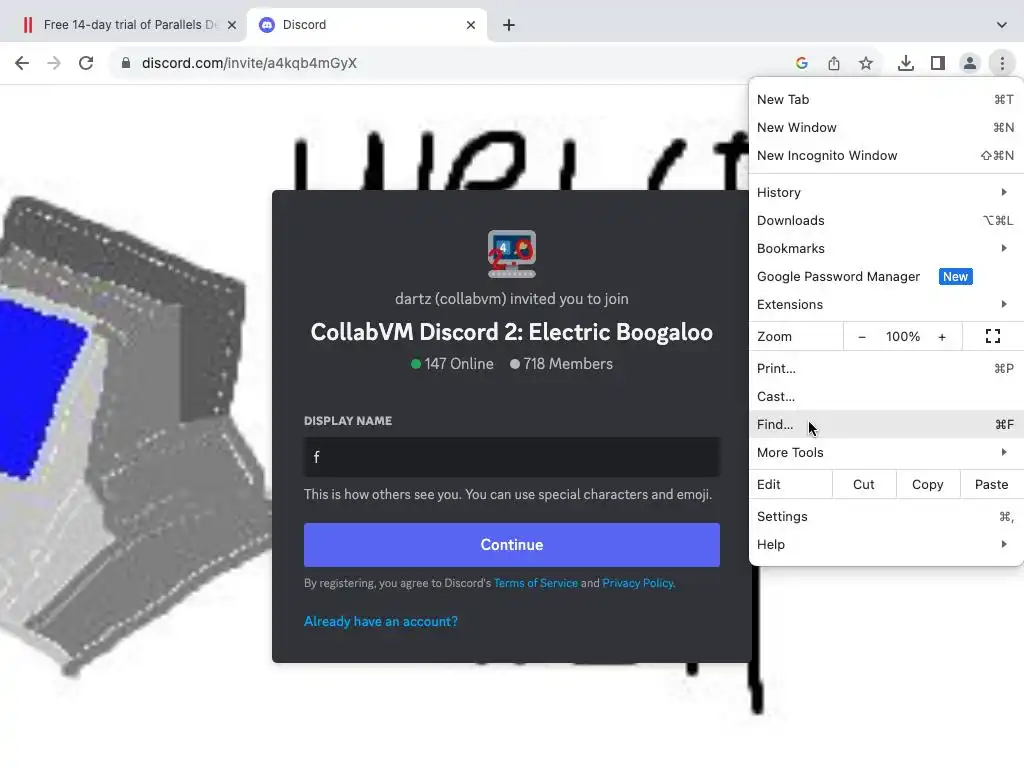Viewport: 1024px width, 768px height.
Task: Select Find... from the menu
Action: click(886, 424)
